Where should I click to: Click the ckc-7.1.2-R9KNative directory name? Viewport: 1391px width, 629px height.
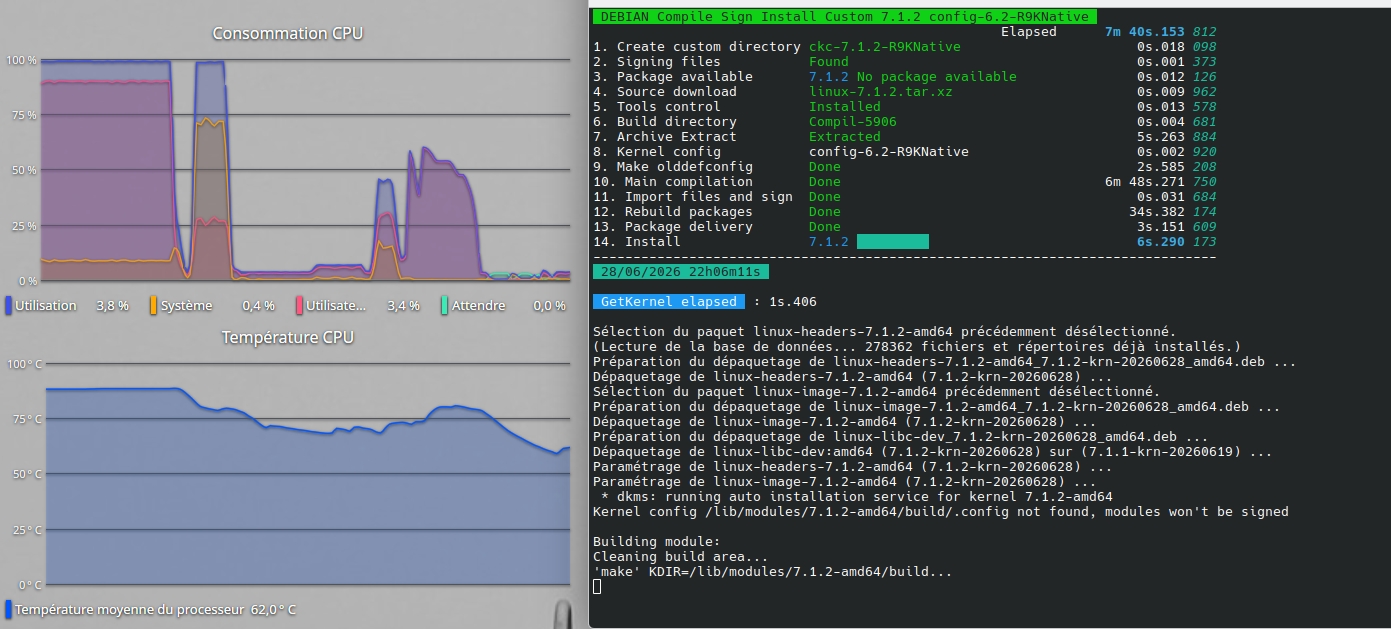(884, 46)
